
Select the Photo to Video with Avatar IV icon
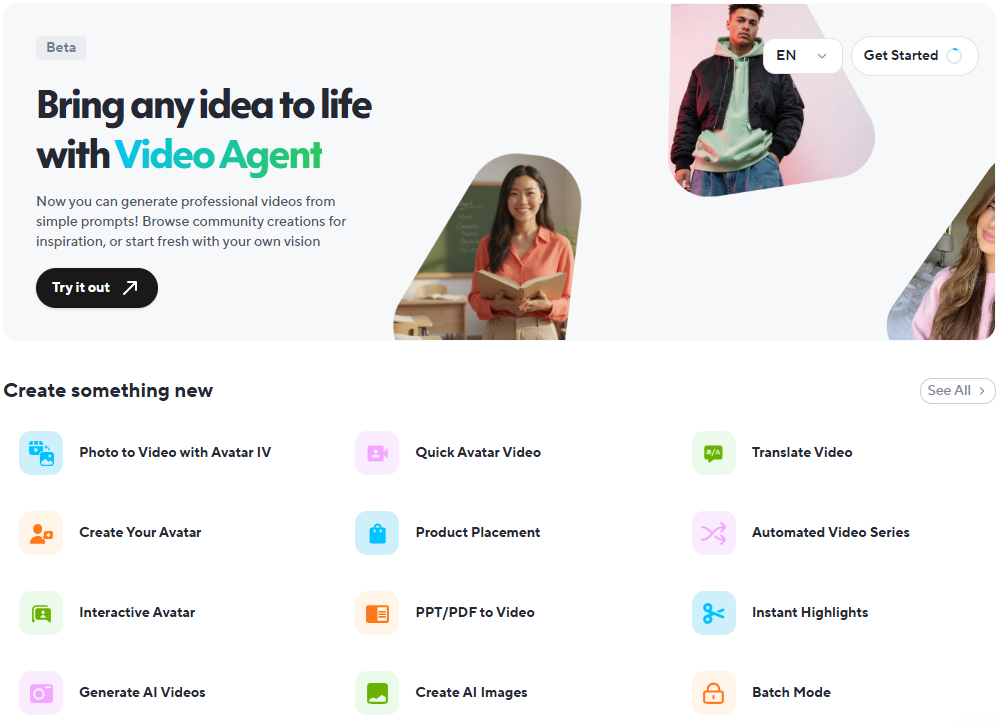(x=41, y=452)
